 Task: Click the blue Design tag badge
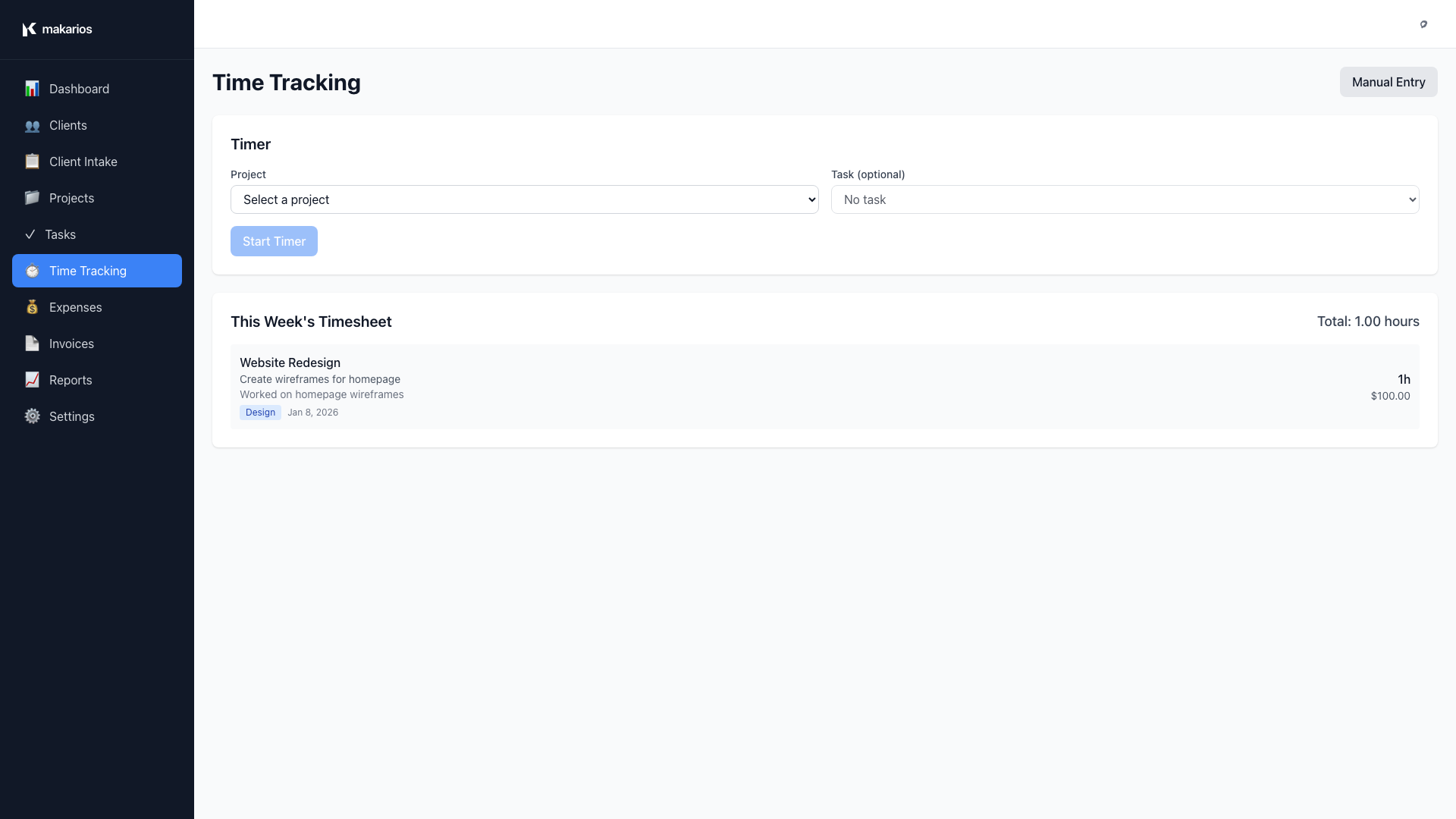pos(260,413)
